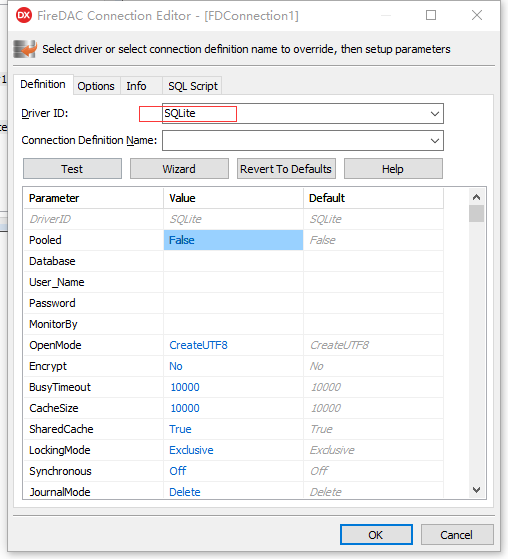The image size is (508, 559).
Task: Select the CacheSize value 10000
Action: tap(234, 408)
